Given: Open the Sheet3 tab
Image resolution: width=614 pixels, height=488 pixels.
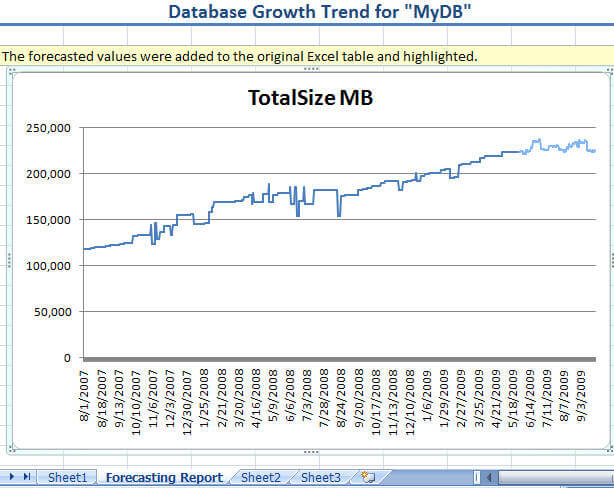Looking at the screenshot, I should click(x=321, y=477).
